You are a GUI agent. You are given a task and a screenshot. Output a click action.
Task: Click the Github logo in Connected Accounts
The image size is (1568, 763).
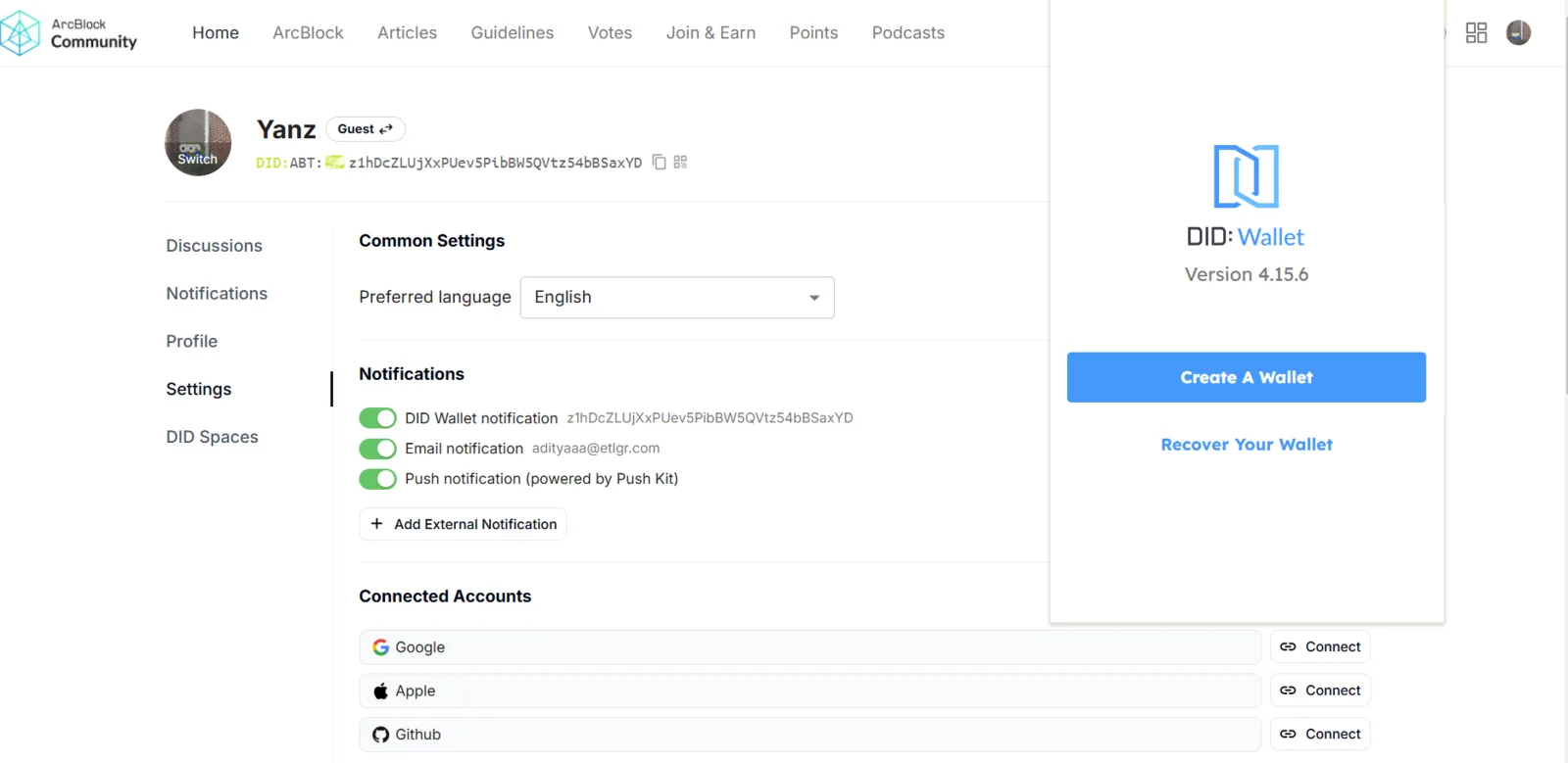point(381,735)
